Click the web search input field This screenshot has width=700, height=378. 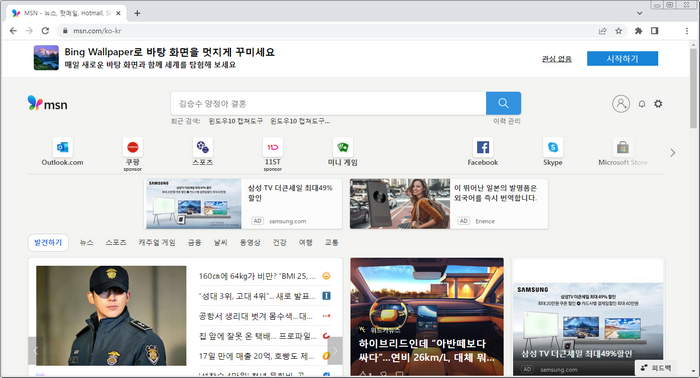[328, 104]
